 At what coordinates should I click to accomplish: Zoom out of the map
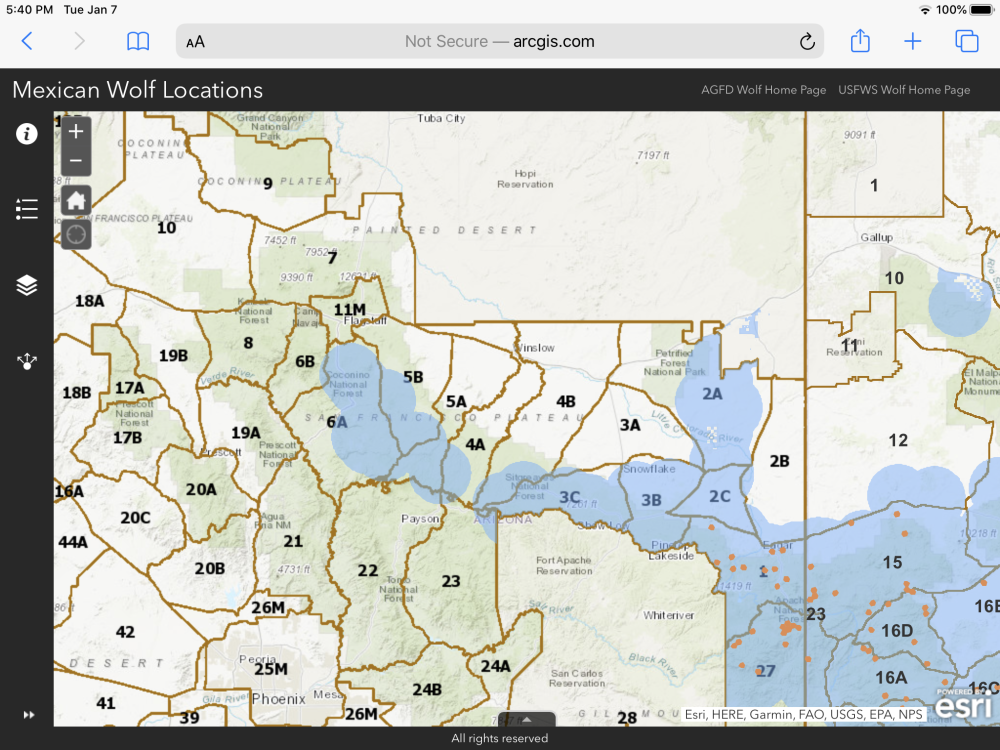(x=76, y=161)
